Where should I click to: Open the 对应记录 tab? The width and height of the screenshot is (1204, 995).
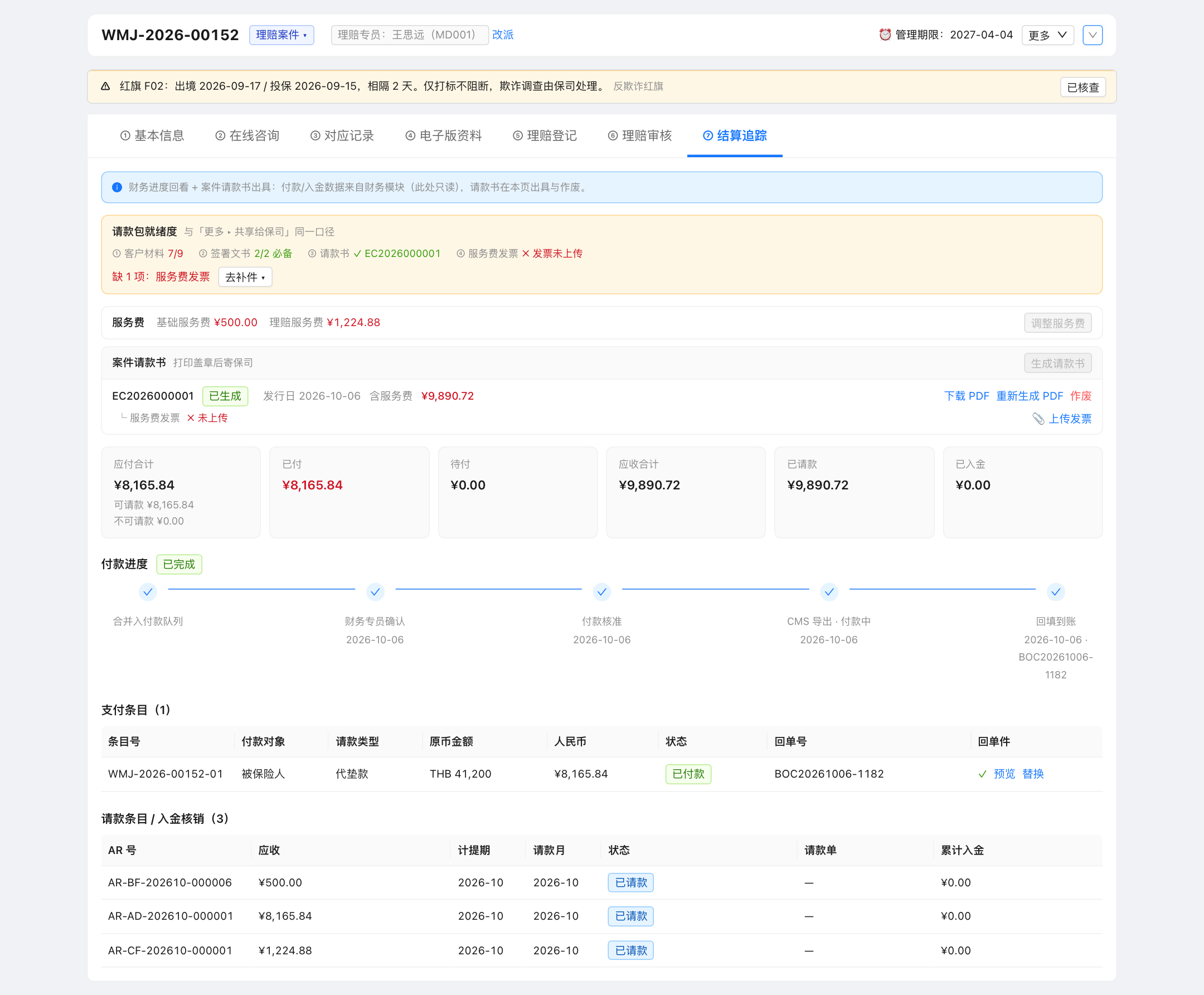click(343, 136)
